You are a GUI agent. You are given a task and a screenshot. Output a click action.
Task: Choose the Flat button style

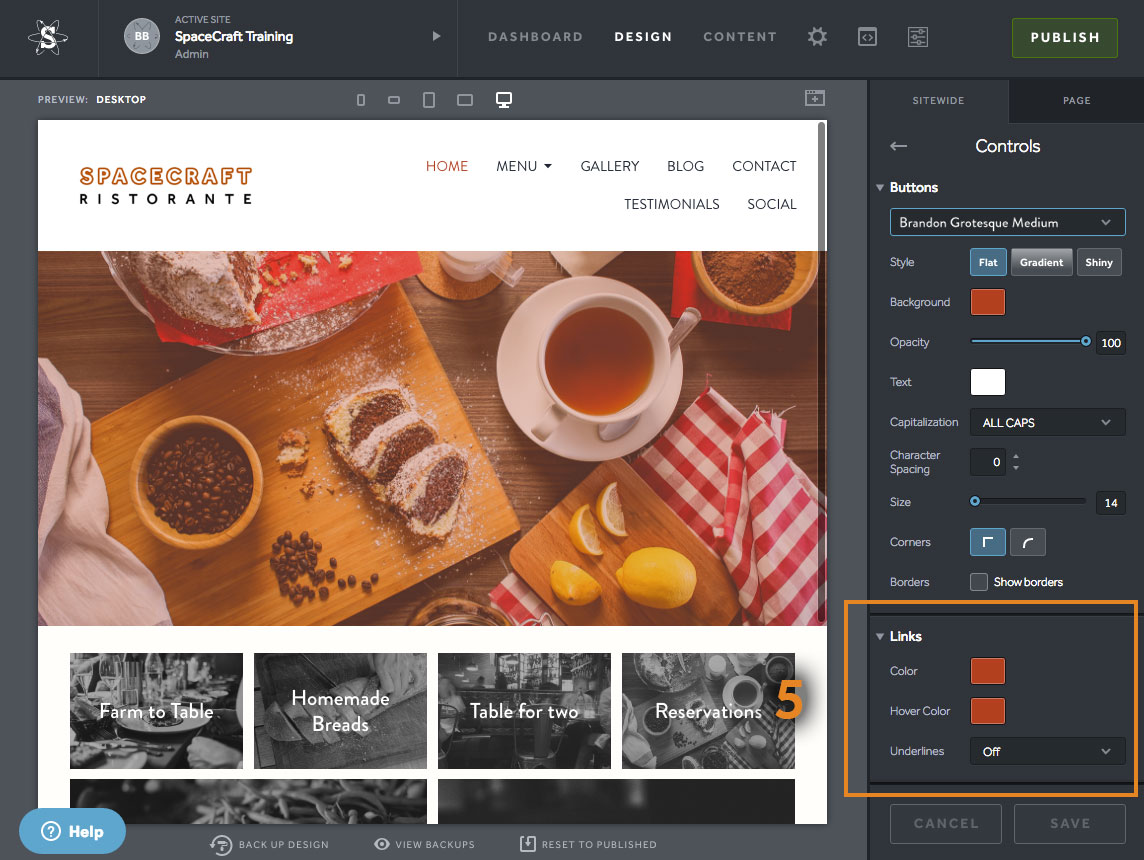point(988,263)
